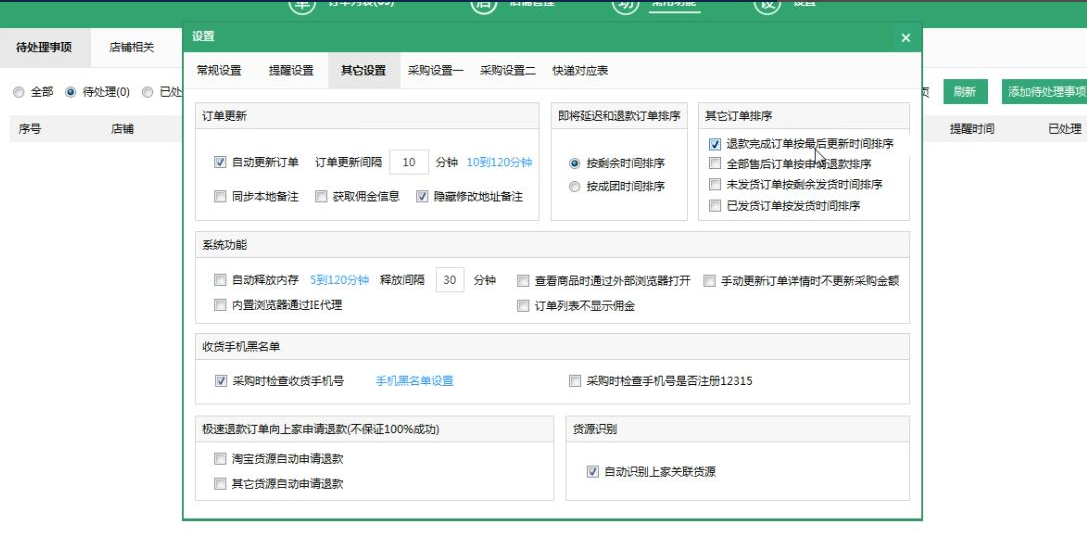The image size is (1087, 555).
Task: Click the 即将延迟和退款订单排序 heading
Action: [619, 116]
